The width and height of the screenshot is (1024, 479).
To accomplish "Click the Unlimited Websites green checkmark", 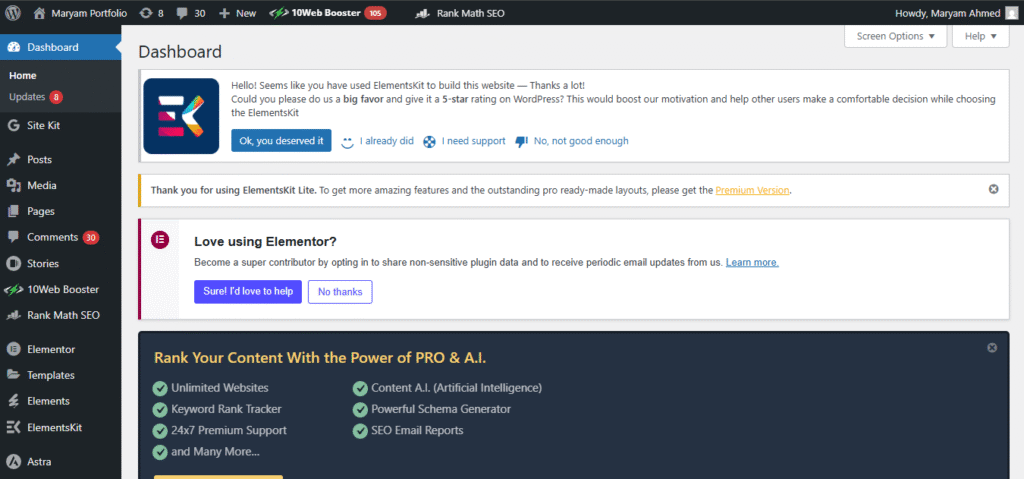I will pos(159,388).
